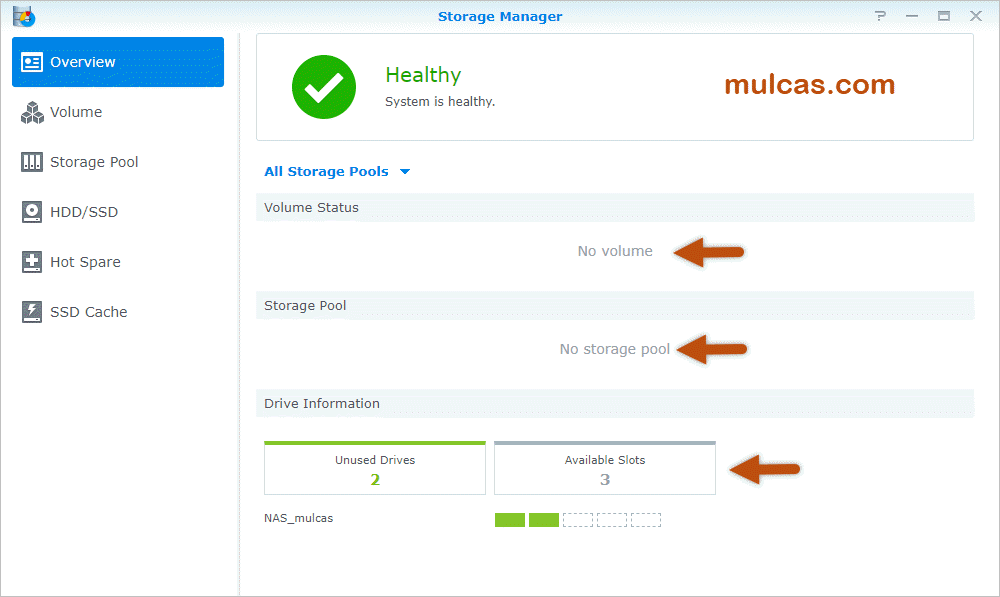Expand the All Storage Pools dropdown
1000x597 pixels.
pos(337,172)
